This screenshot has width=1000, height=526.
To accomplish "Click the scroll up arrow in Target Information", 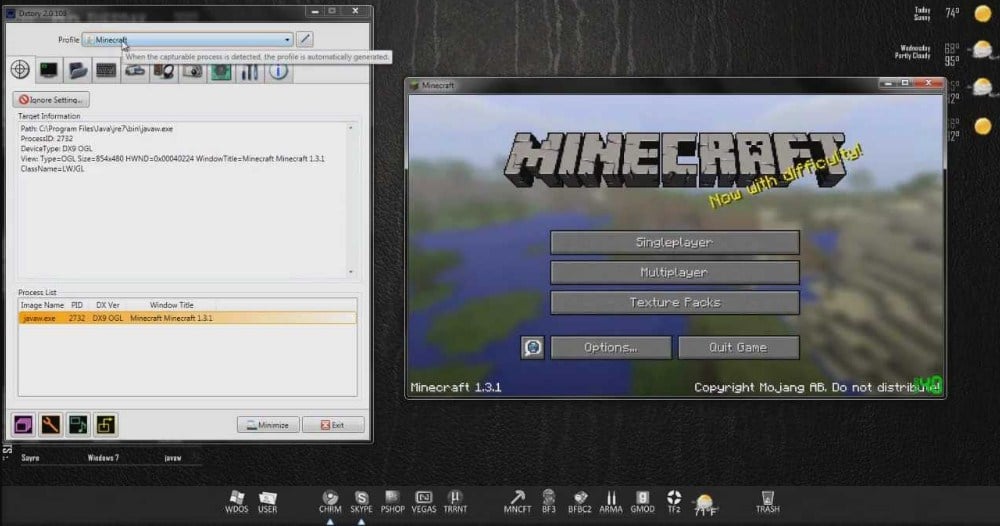I will pos(351,128).
